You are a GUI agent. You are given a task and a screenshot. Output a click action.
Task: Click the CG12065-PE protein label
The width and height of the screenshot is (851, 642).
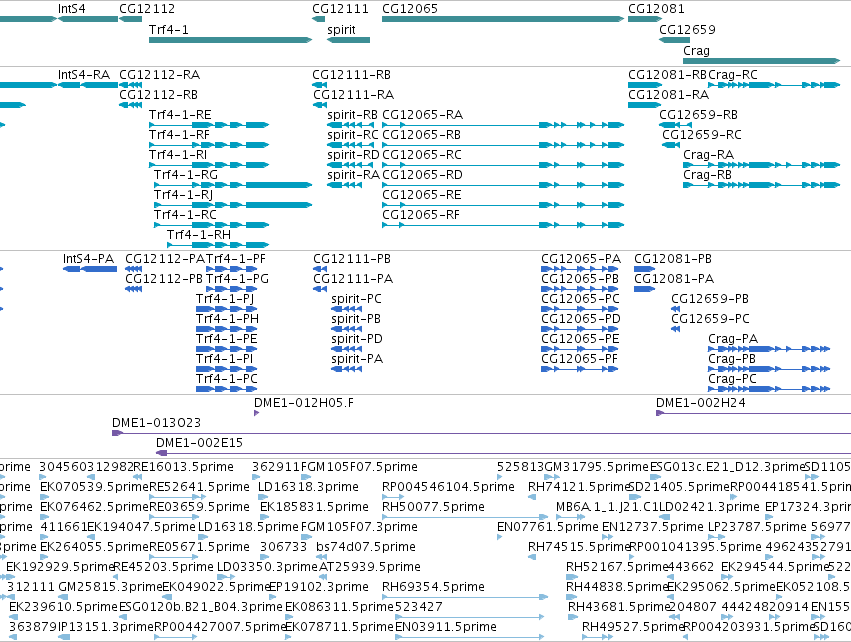pos(580,339)
